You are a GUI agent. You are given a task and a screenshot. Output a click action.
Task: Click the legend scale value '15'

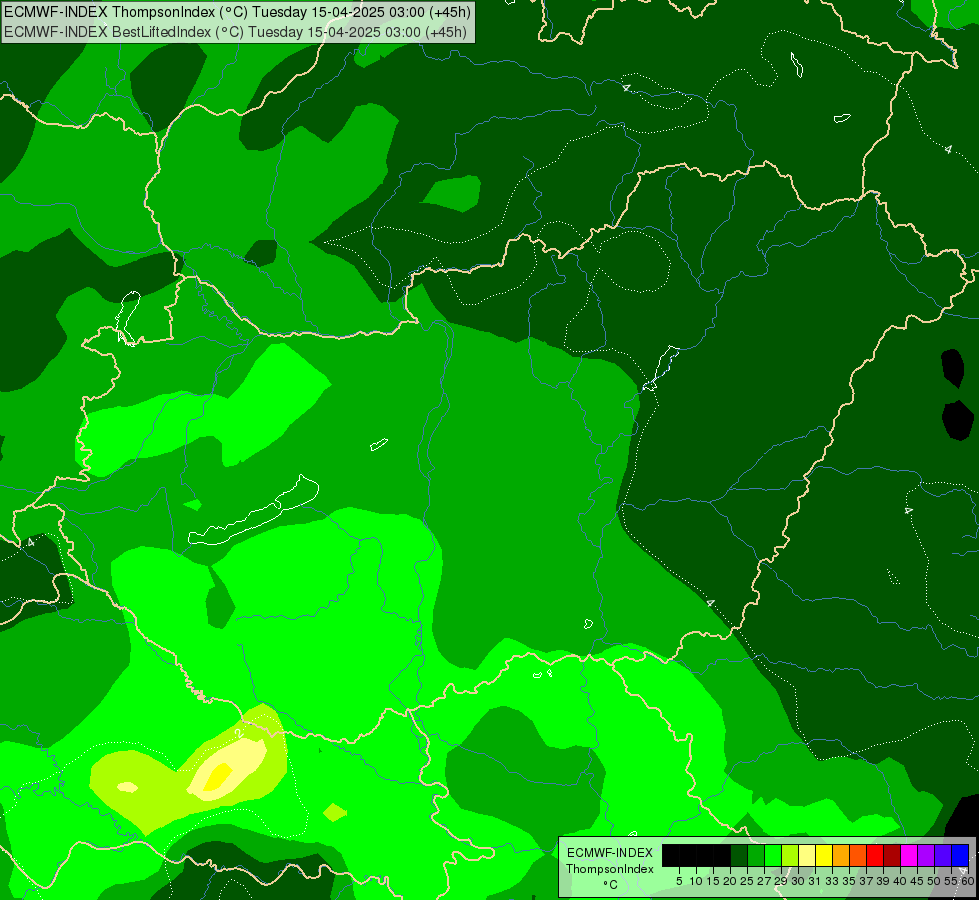pos(713,881)
